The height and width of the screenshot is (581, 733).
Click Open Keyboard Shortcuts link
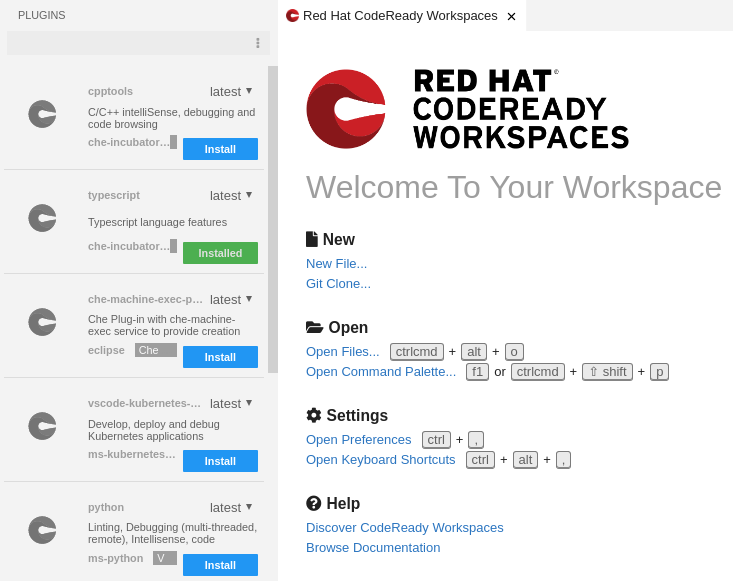tap(381, 460)
